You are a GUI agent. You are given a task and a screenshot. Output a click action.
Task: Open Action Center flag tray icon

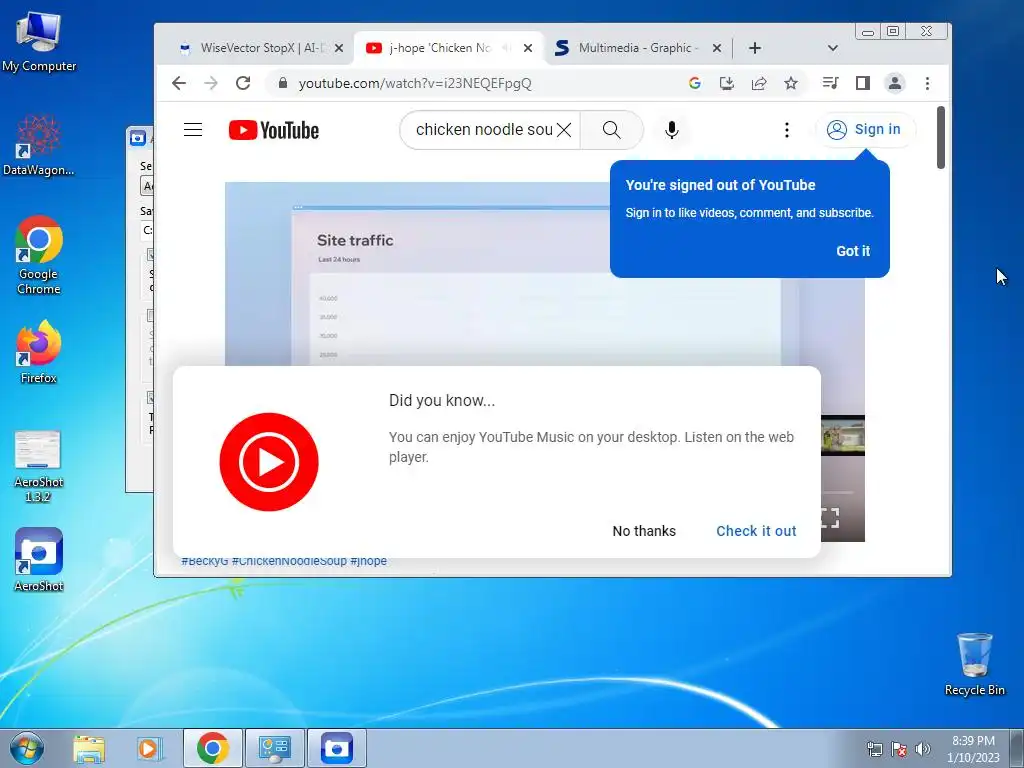899,749
